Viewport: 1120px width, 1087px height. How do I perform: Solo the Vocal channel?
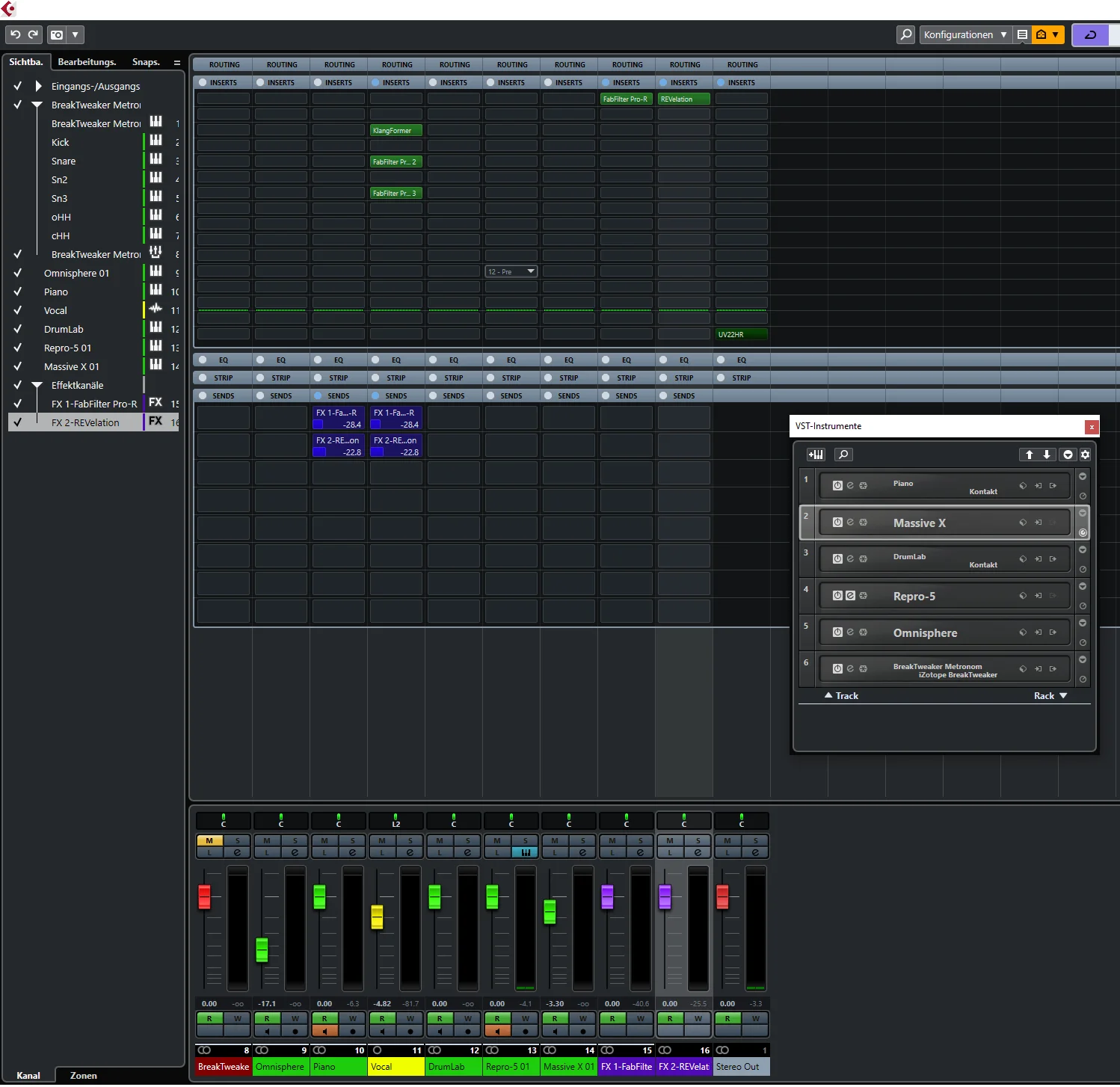(x=410, y=841)
